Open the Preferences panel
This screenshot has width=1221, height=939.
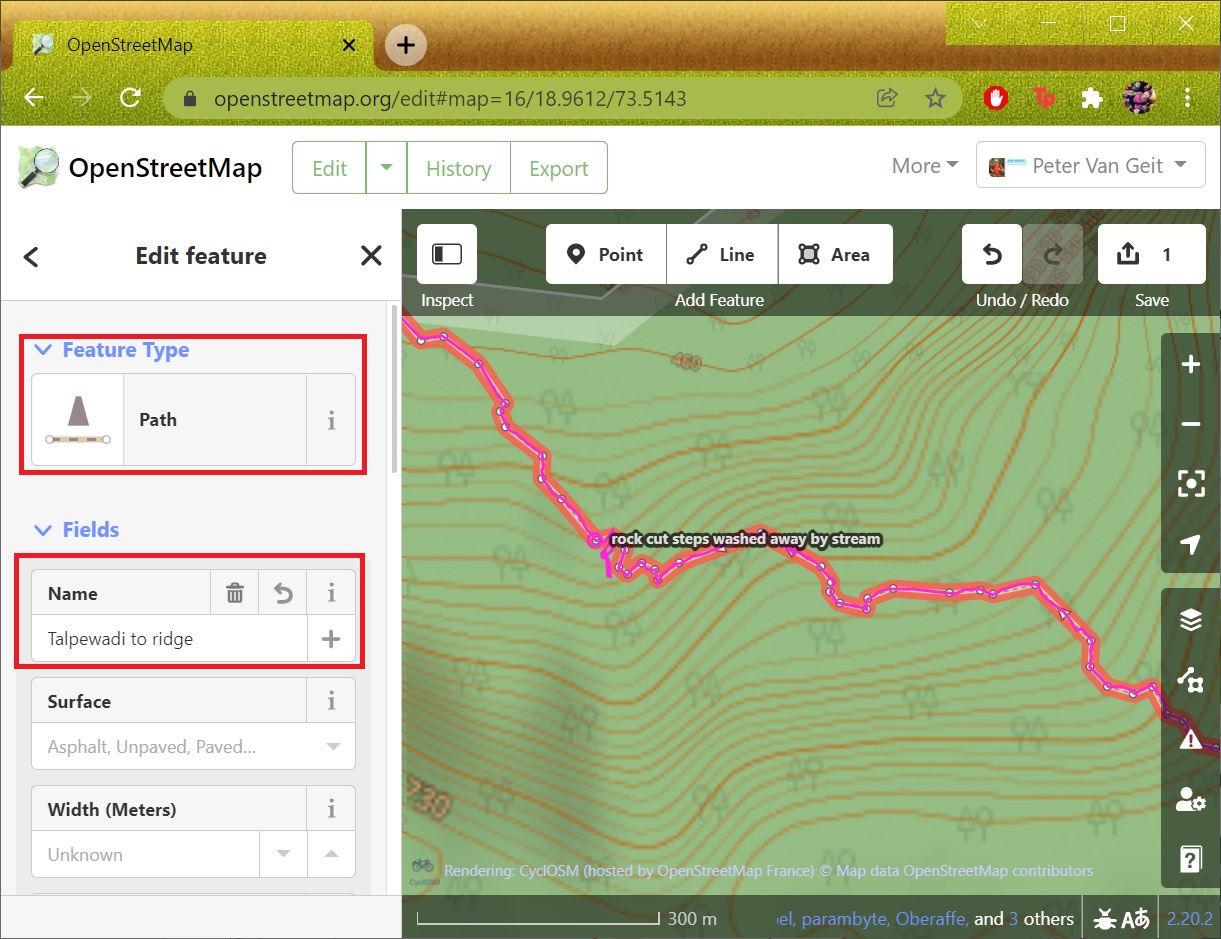click(1190, 799)
